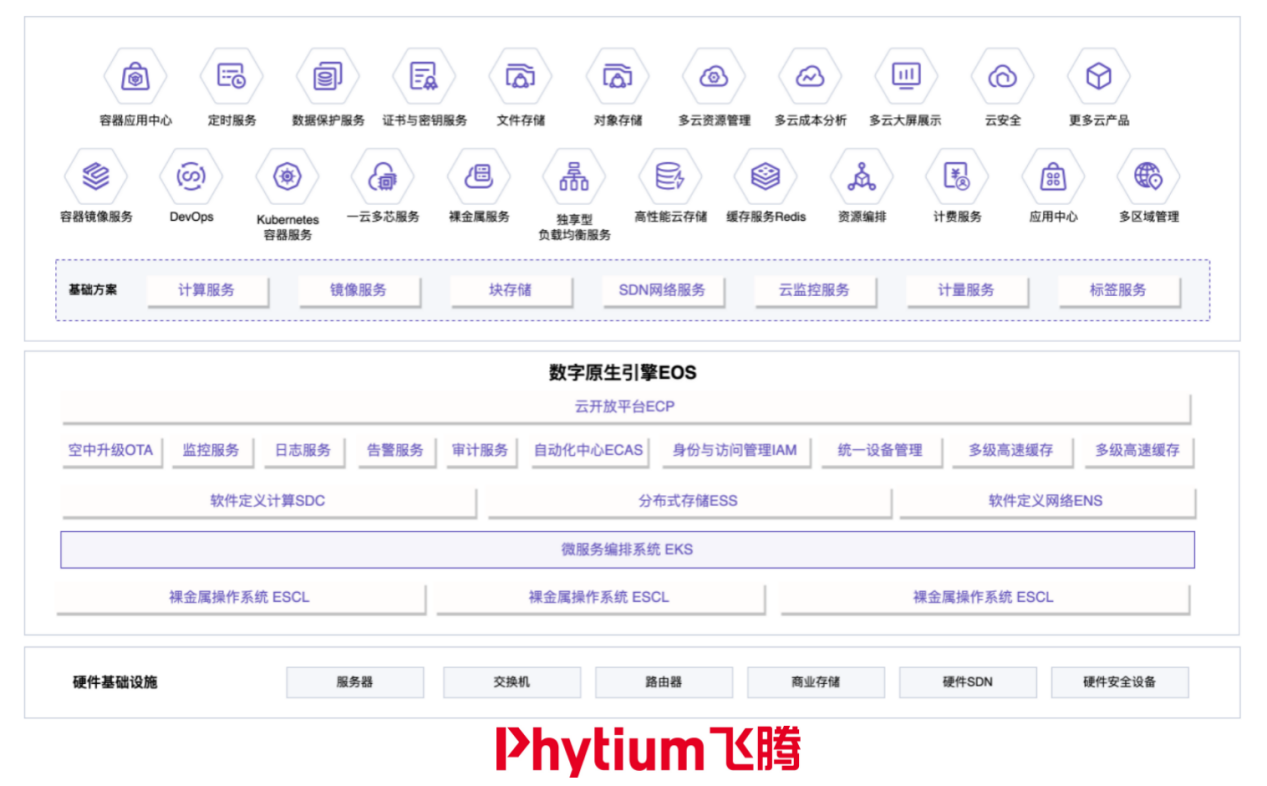Viewport: 1267px width, 786px height.
Task: Open the 定时服务 icon
Action: point(232,76)
